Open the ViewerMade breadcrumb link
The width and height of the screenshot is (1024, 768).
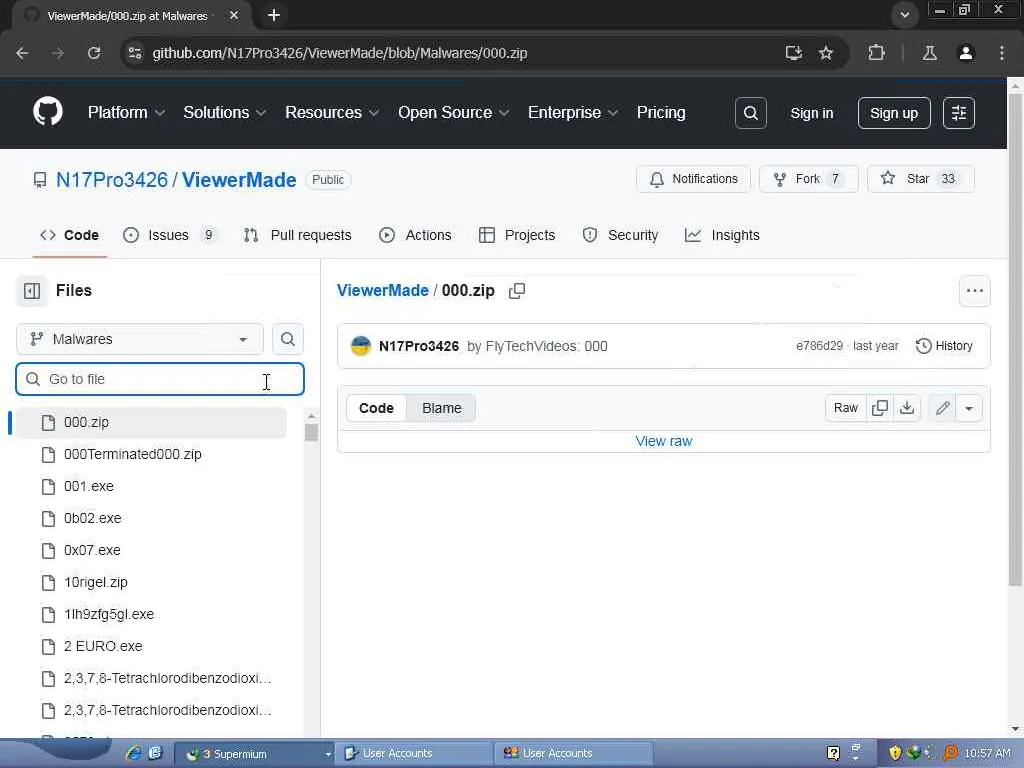tap(383, 291)
